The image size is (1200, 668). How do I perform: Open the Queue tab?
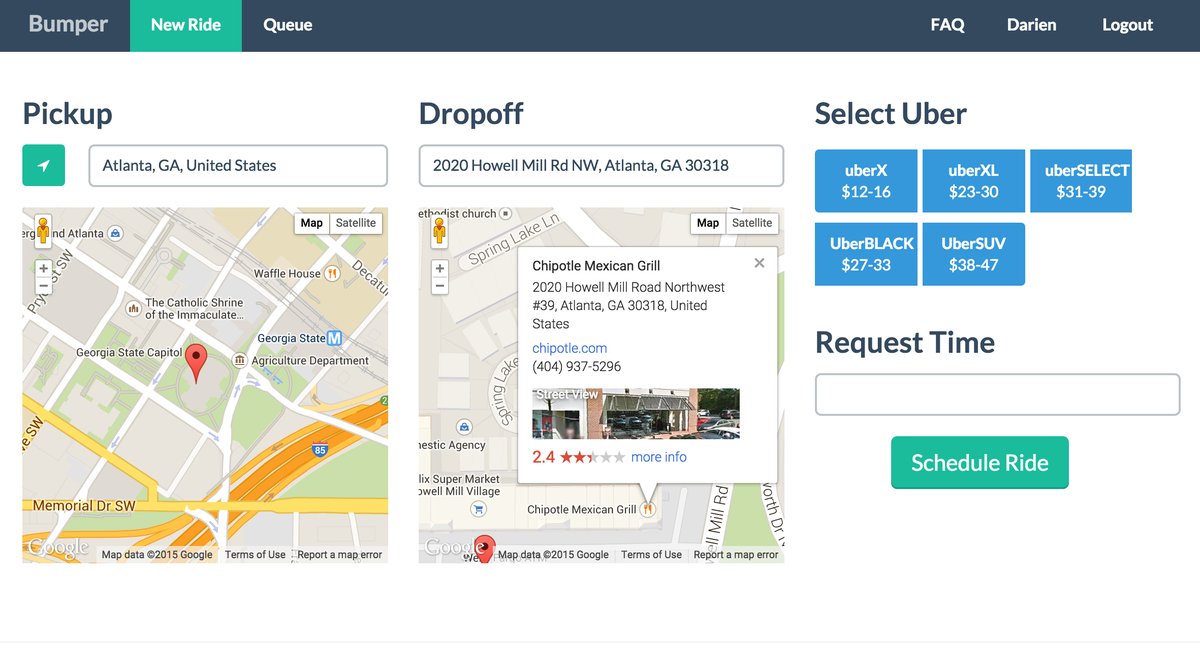(x=288, y=25)
